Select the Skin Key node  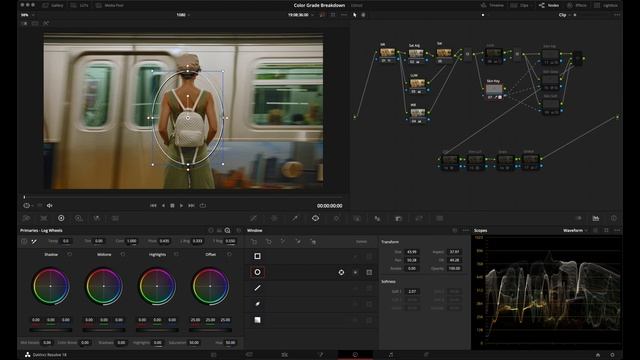pos(494,89)
